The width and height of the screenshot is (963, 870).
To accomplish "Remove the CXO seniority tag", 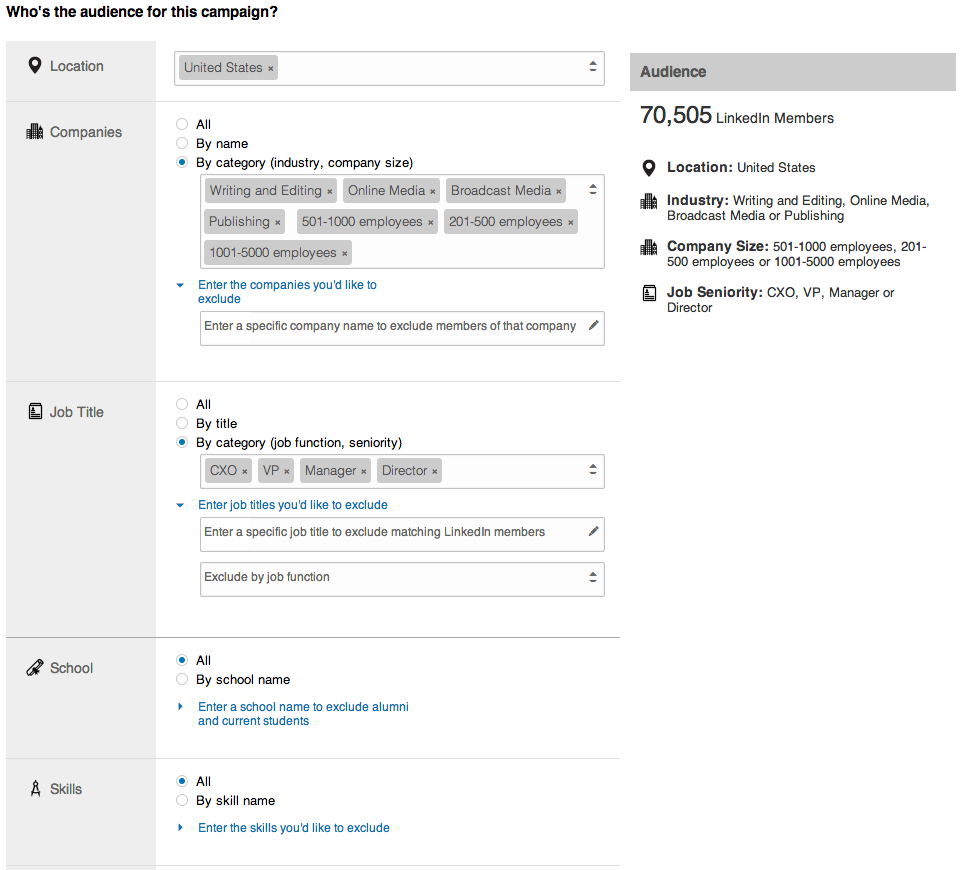I will coord(245,472).
